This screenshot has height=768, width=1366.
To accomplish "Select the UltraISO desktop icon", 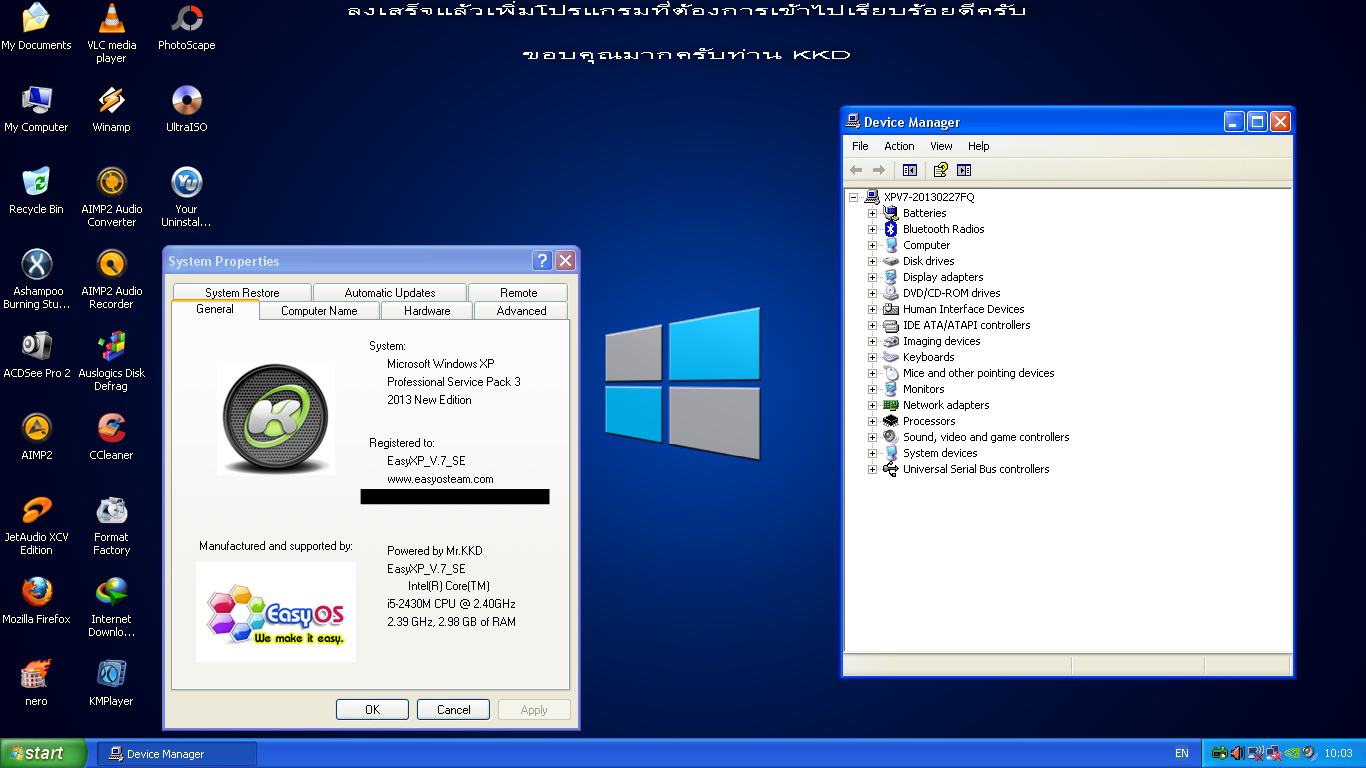I will [x=186, y=109].
